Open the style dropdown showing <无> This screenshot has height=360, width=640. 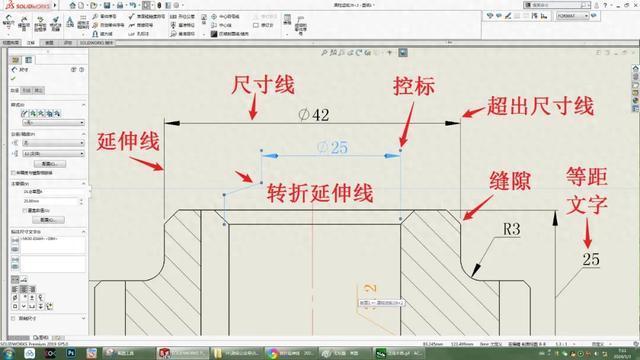54,122
